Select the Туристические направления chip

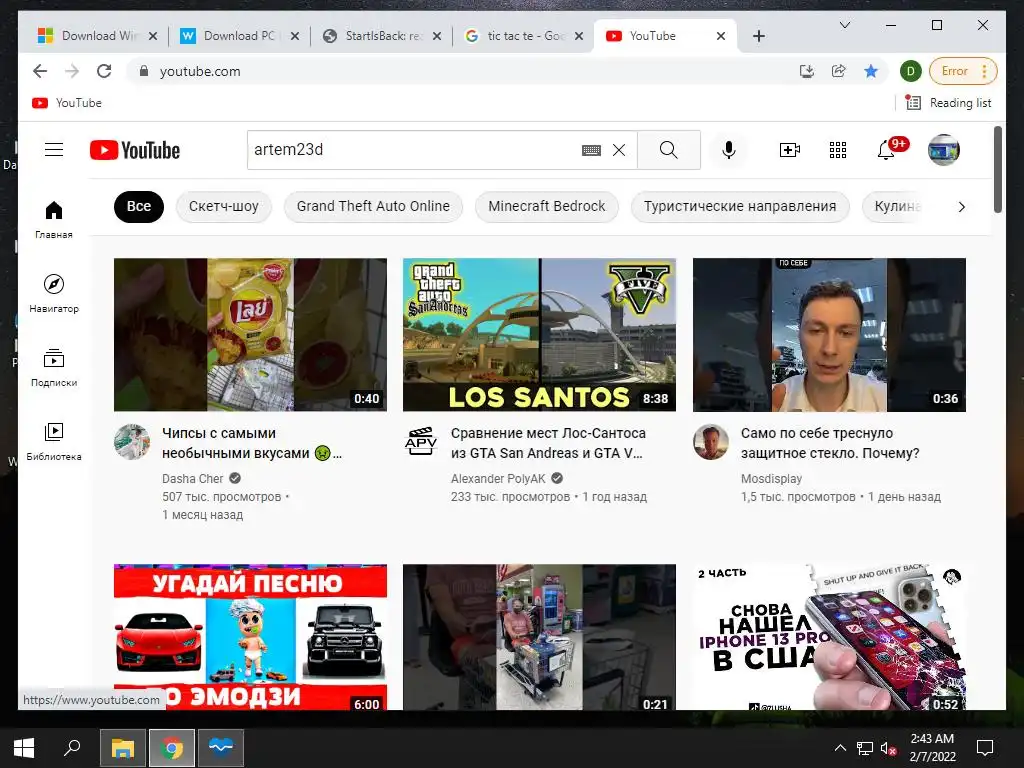coord(740,206)
